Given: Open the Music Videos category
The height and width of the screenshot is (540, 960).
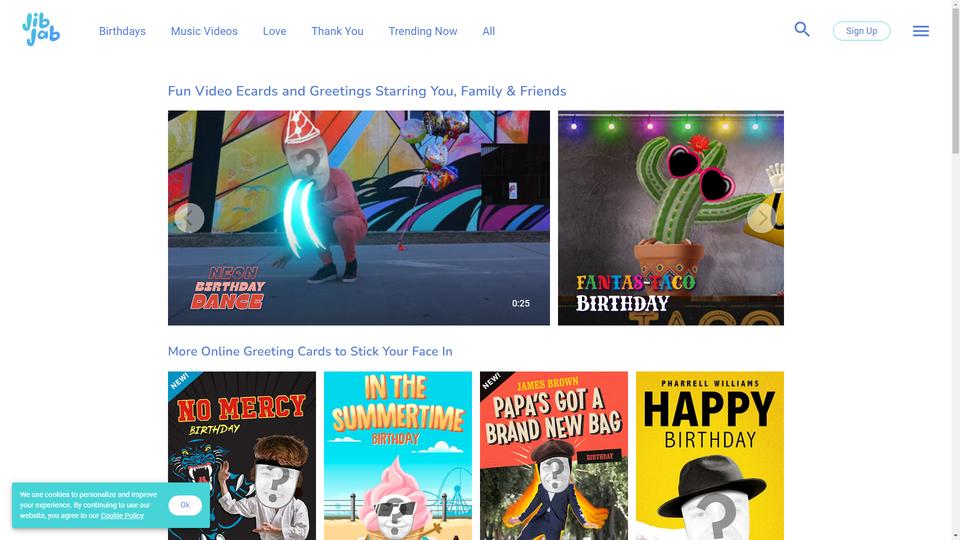Looking at the screenshot, I should (x=204, y=31).
